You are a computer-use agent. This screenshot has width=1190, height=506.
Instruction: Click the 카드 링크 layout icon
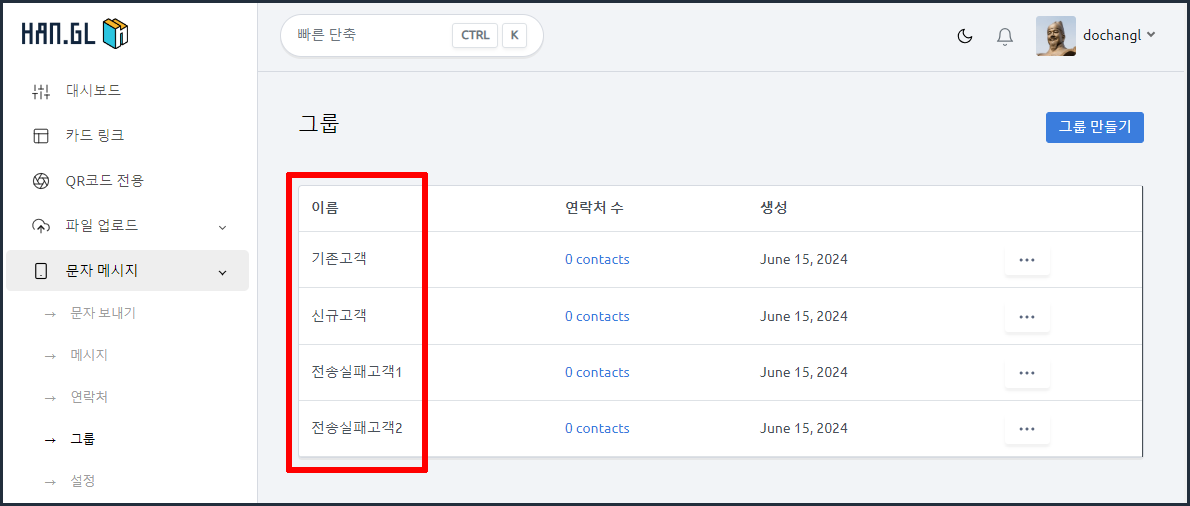coord(41,137)
